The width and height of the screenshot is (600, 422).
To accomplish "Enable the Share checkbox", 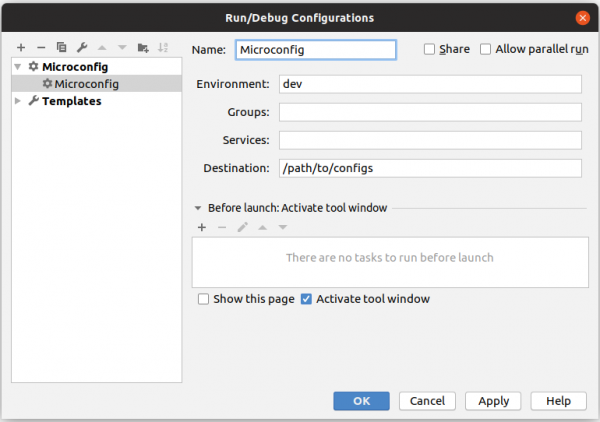I will click(430, 49).
